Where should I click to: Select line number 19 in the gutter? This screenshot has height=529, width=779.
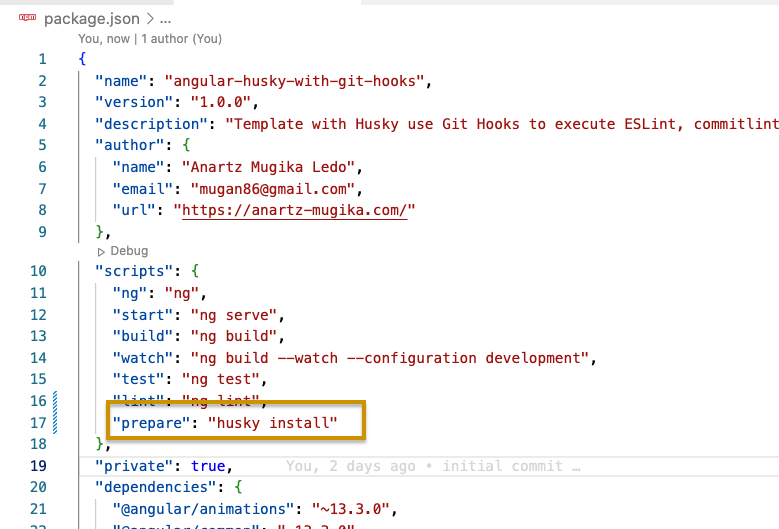click(38, 466)
